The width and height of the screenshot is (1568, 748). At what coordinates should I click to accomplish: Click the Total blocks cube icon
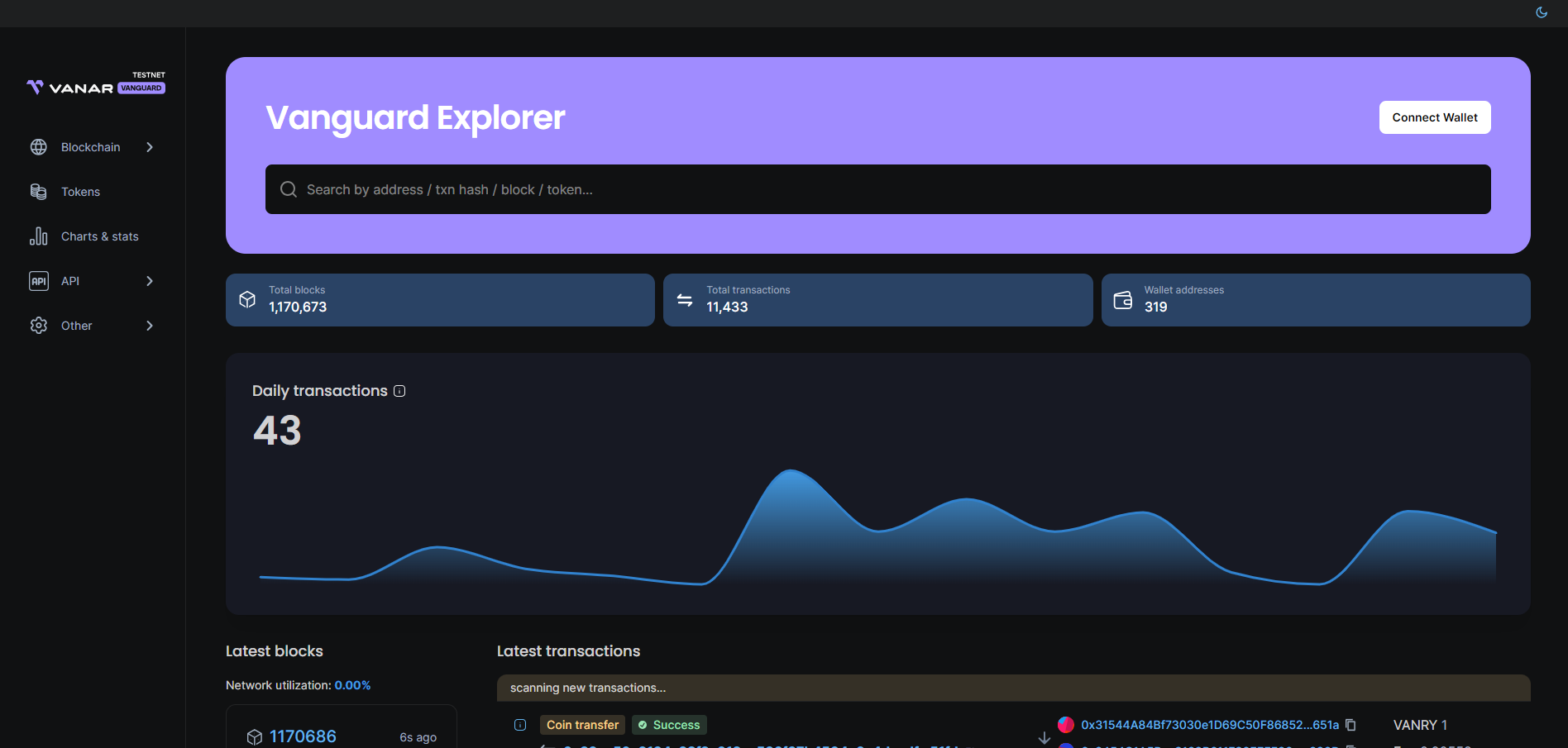point(247,299)
